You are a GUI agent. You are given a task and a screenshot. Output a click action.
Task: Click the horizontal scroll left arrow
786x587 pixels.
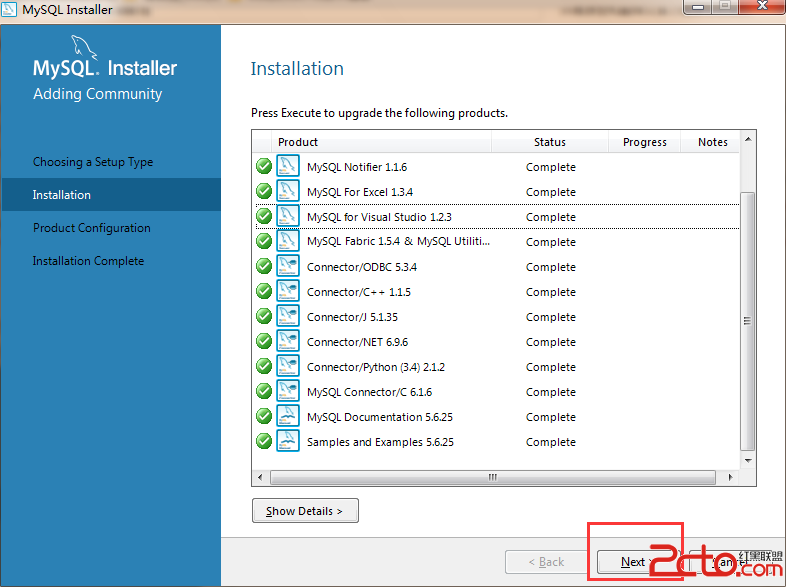coord(260,477)
